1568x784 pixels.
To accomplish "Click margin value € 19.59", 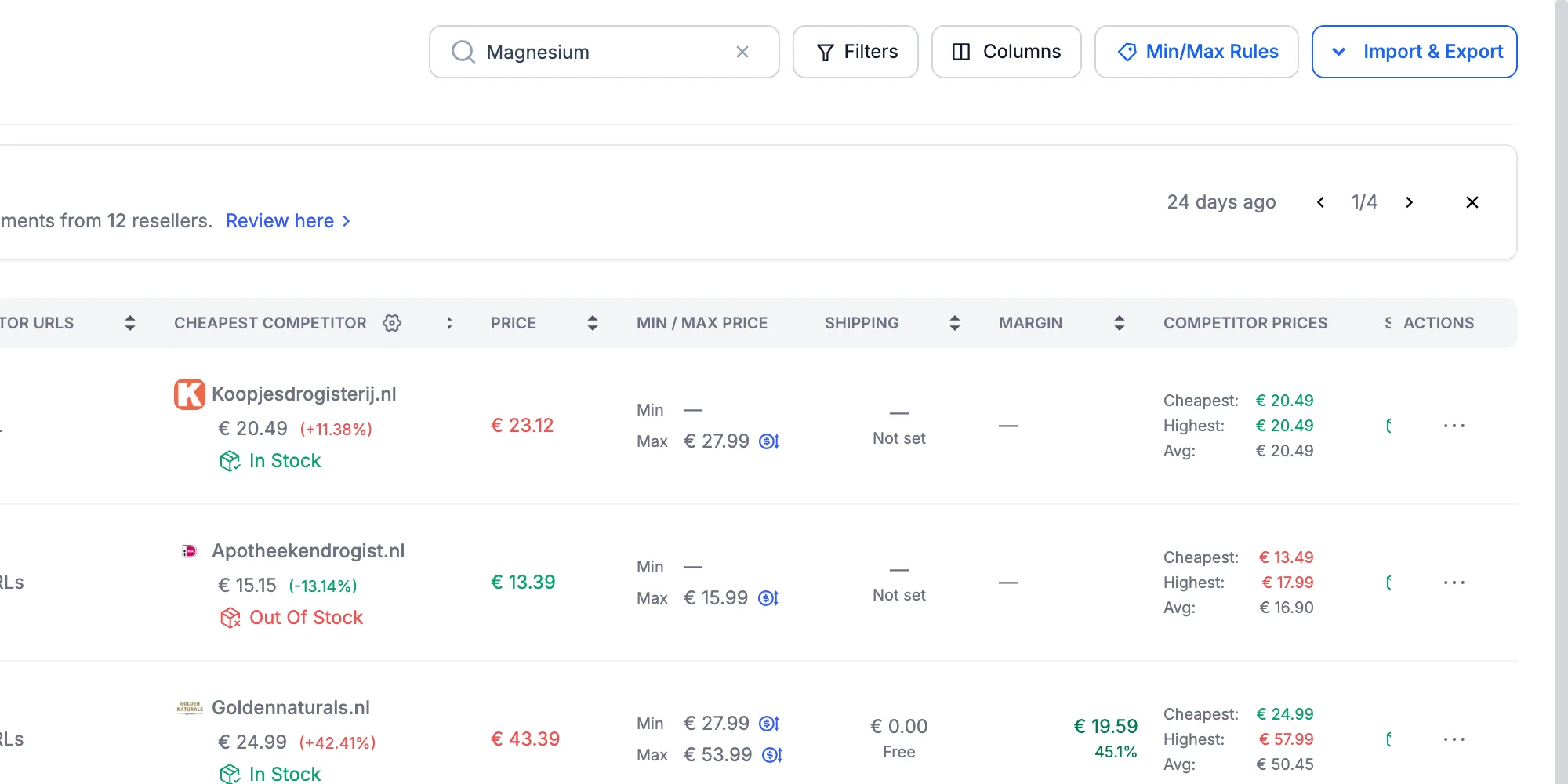I will coord(1105,727).
